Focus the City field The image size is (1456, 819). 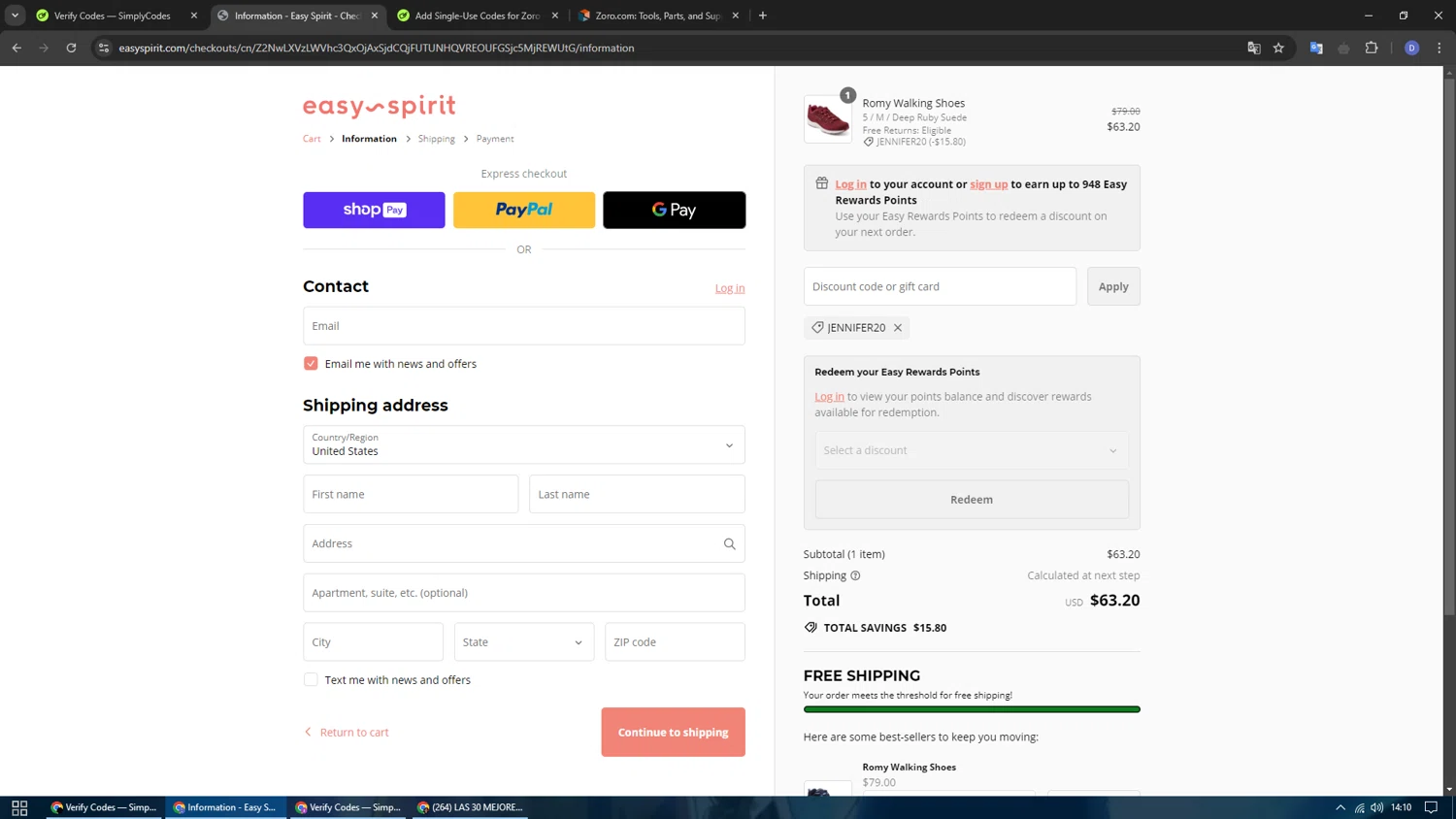click(373, 642)
